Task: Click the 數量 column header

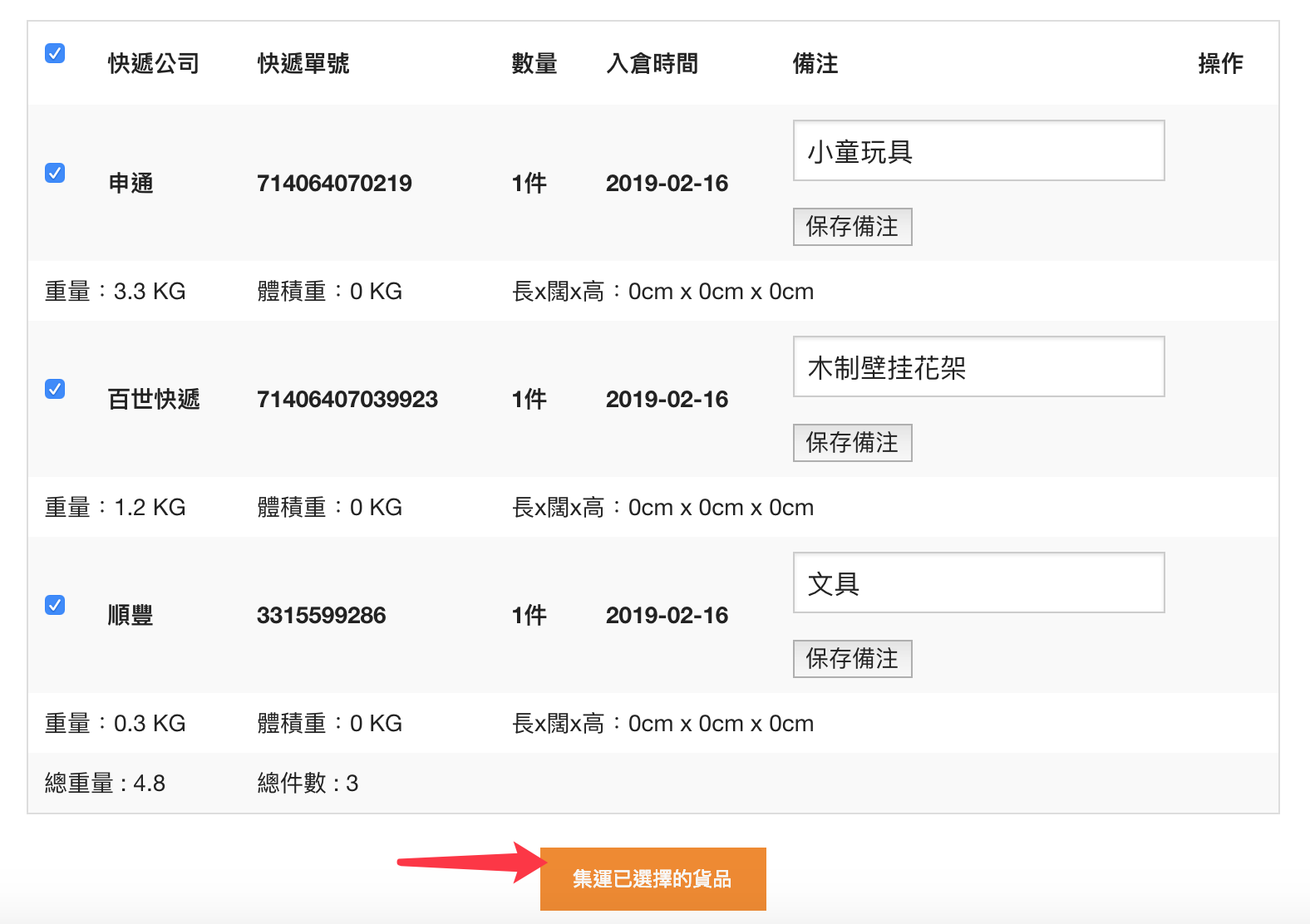Action: [534, 64]
